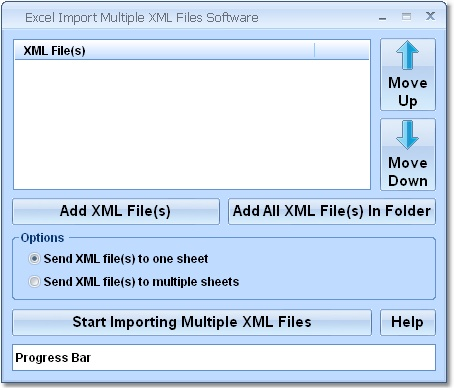This screenshot has height=390, width=454.
Task: Close the Excel Import Multiple XML window
Action: point(430,16)
